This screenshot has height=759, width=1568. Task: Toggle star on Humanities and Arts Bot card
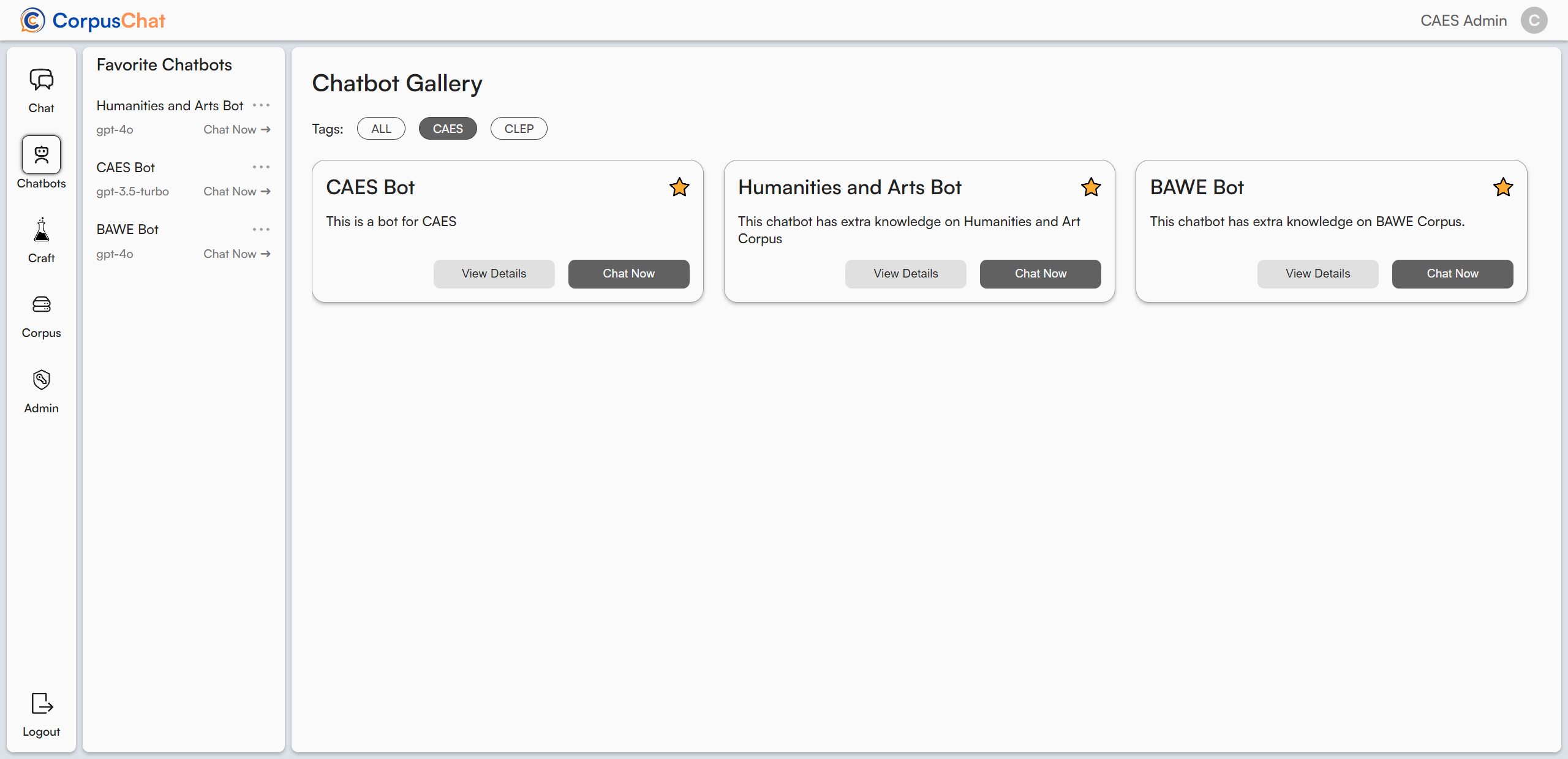(1091, 187)
